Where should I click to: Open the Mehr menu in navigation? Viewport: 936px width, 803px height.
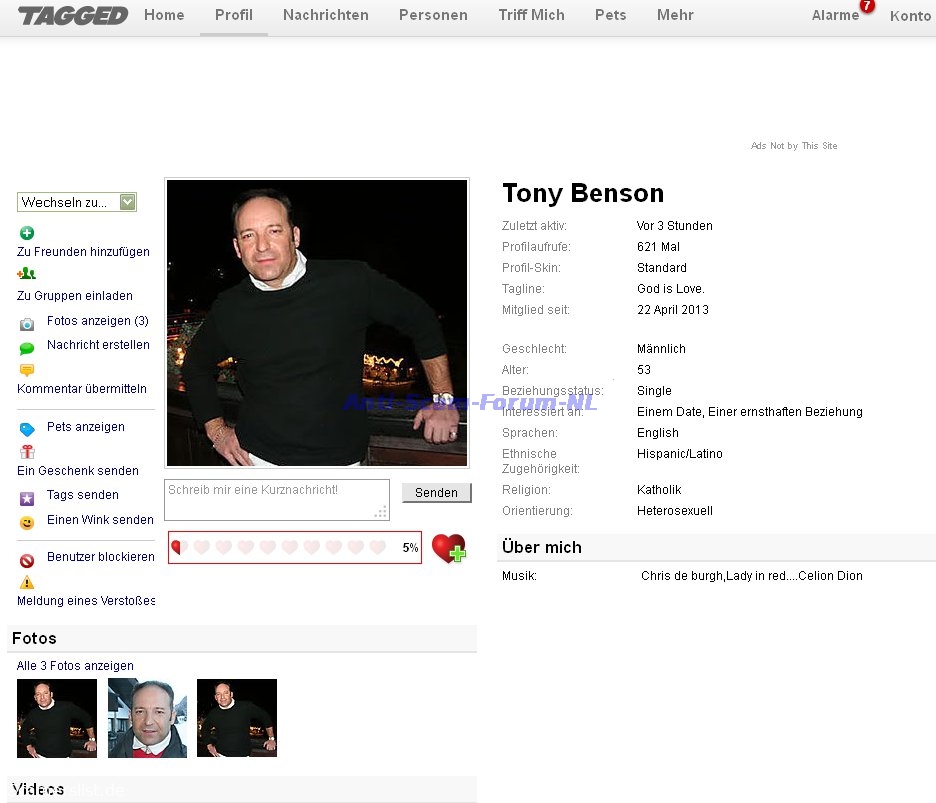(x=675, y=15)
